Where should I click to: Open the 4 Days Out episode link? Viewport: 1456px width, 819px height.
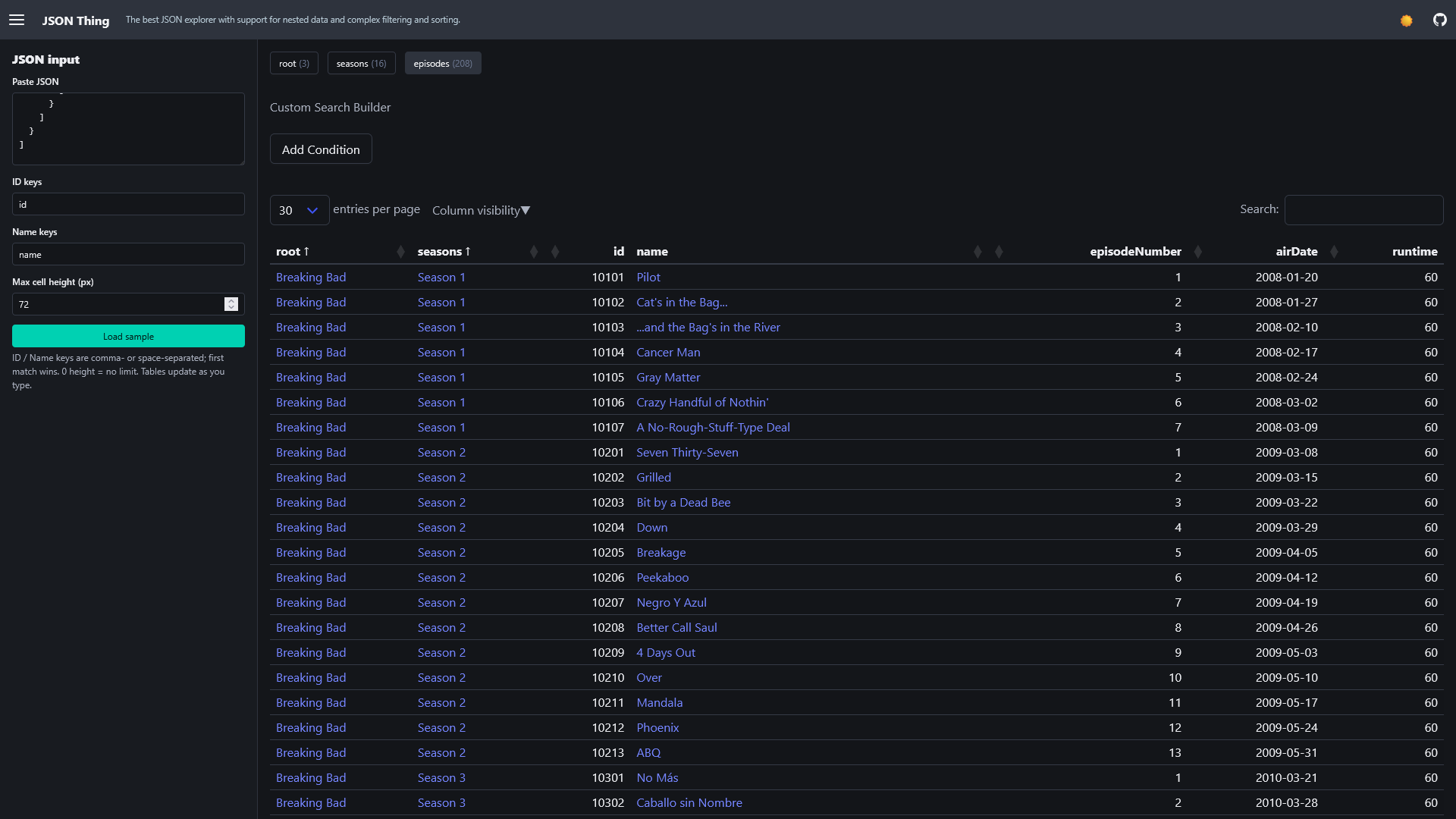(666, 653)
